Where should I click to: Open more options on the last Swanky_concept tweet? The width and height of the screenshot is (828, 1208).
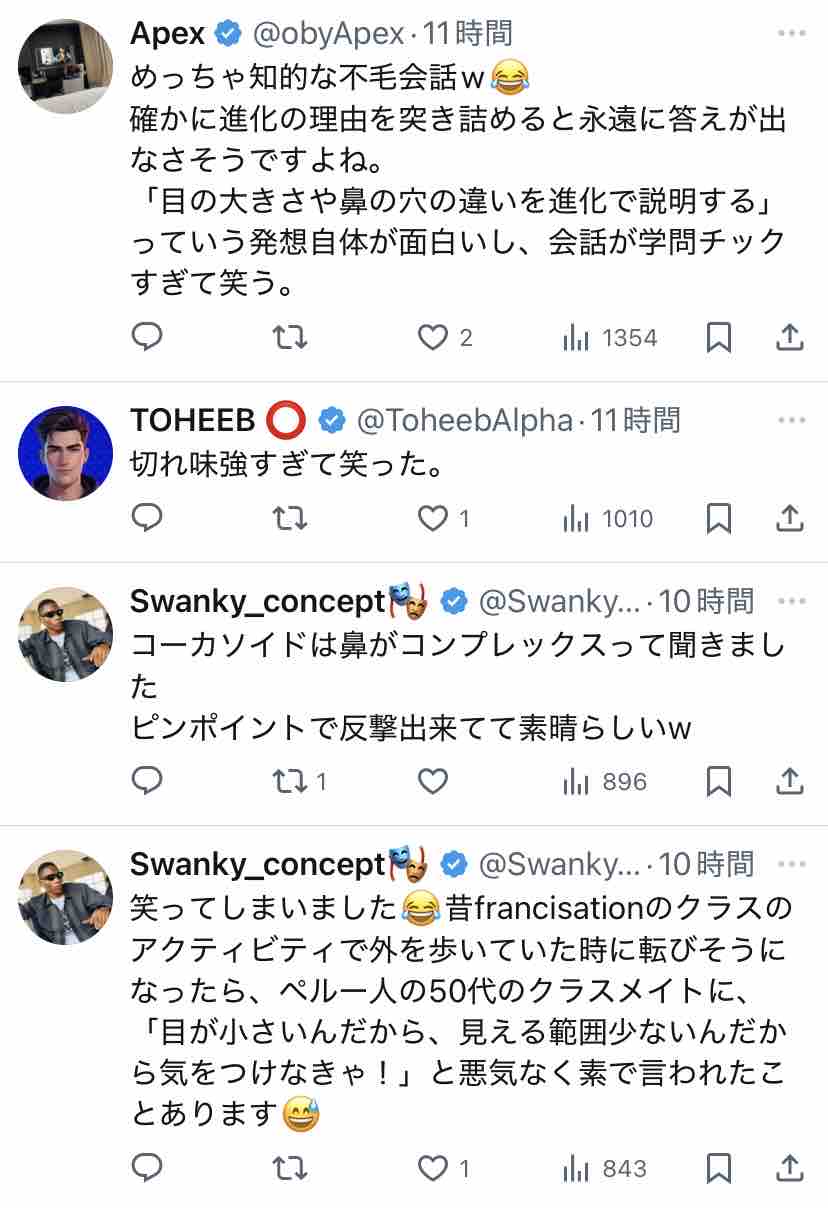click(x=791, y=863)
